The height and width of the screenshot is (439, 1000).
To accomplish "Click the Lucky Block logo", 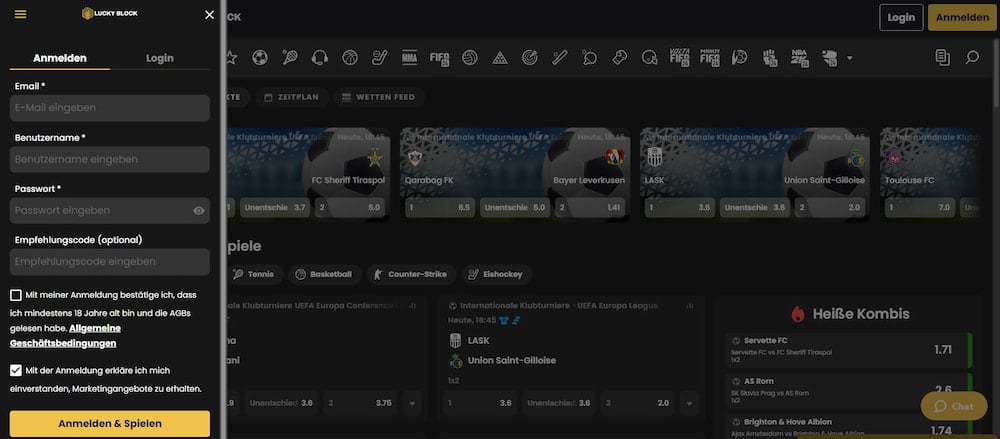I will [110, 13].
